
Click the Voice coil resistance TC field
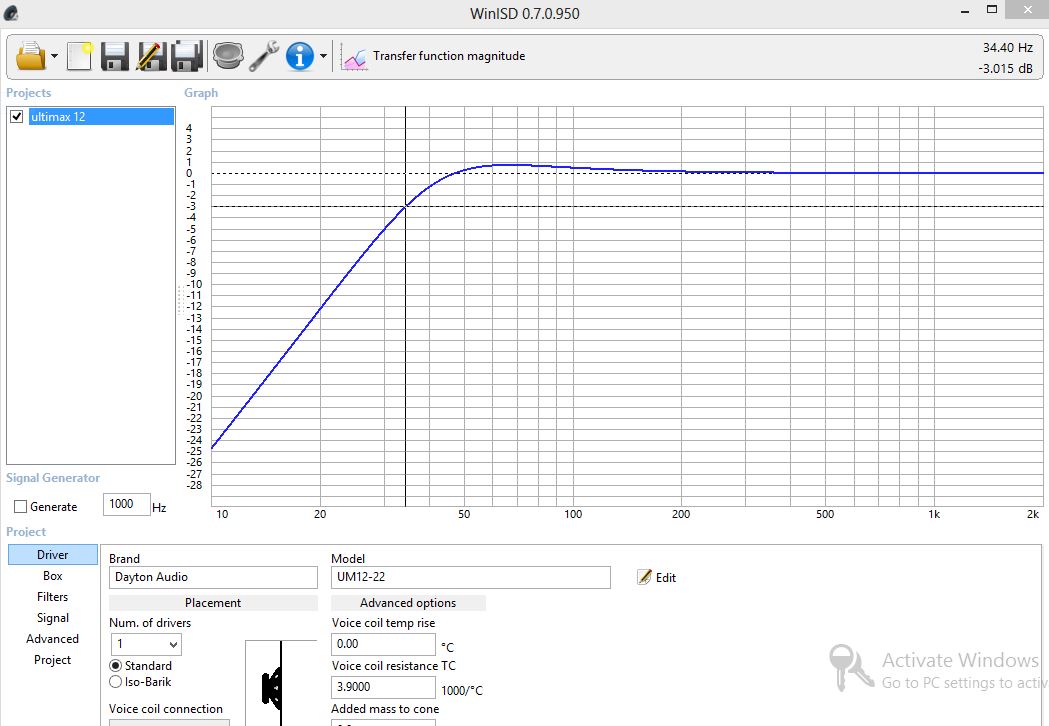tap(383, 687)
